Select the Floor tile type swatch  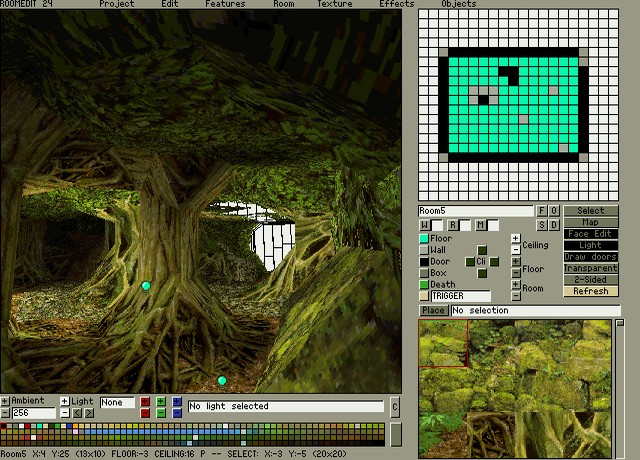pyautogui.click(x=424, y=239)
